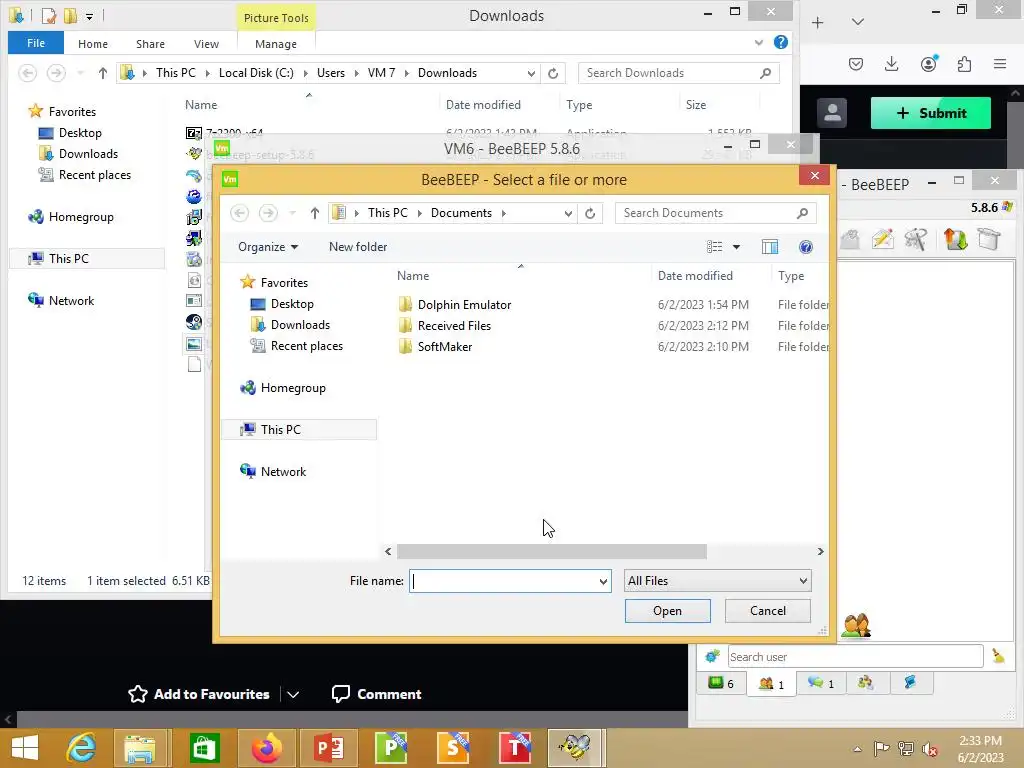Show the preview pane in file dialog
This screenshot has width=1024, height=768.
pos(770,247)
